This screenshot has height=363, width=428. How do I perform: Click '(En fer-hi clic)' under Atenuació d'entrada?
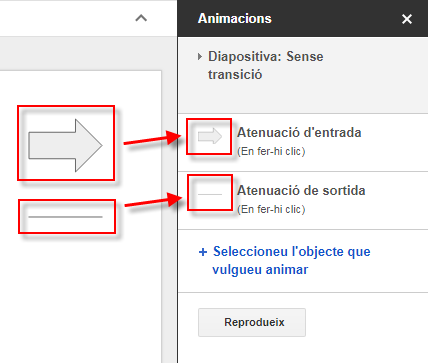click(271, 151)
